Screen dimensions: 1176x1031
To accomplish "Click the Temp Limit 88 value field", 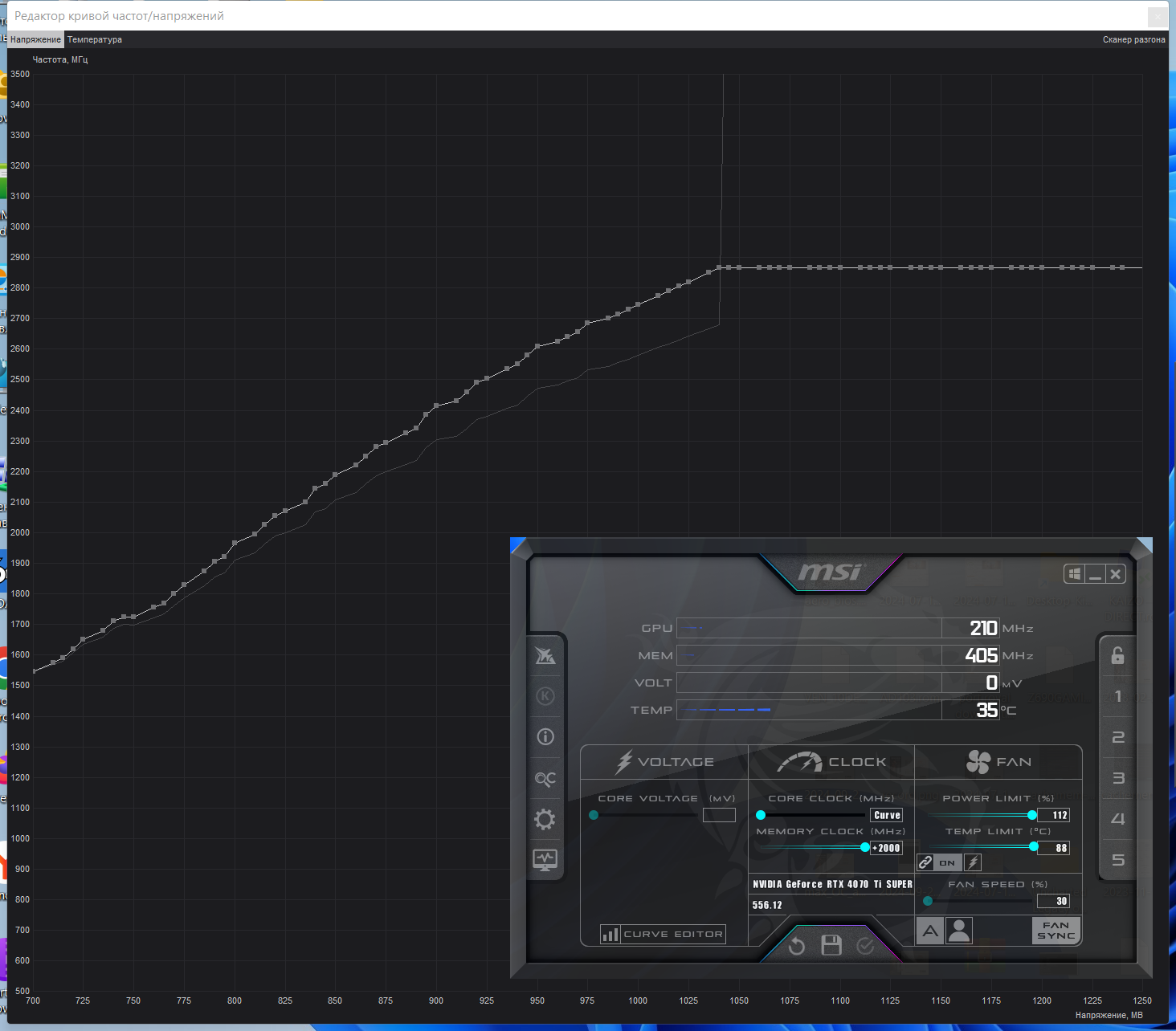I will point(1054,848).
